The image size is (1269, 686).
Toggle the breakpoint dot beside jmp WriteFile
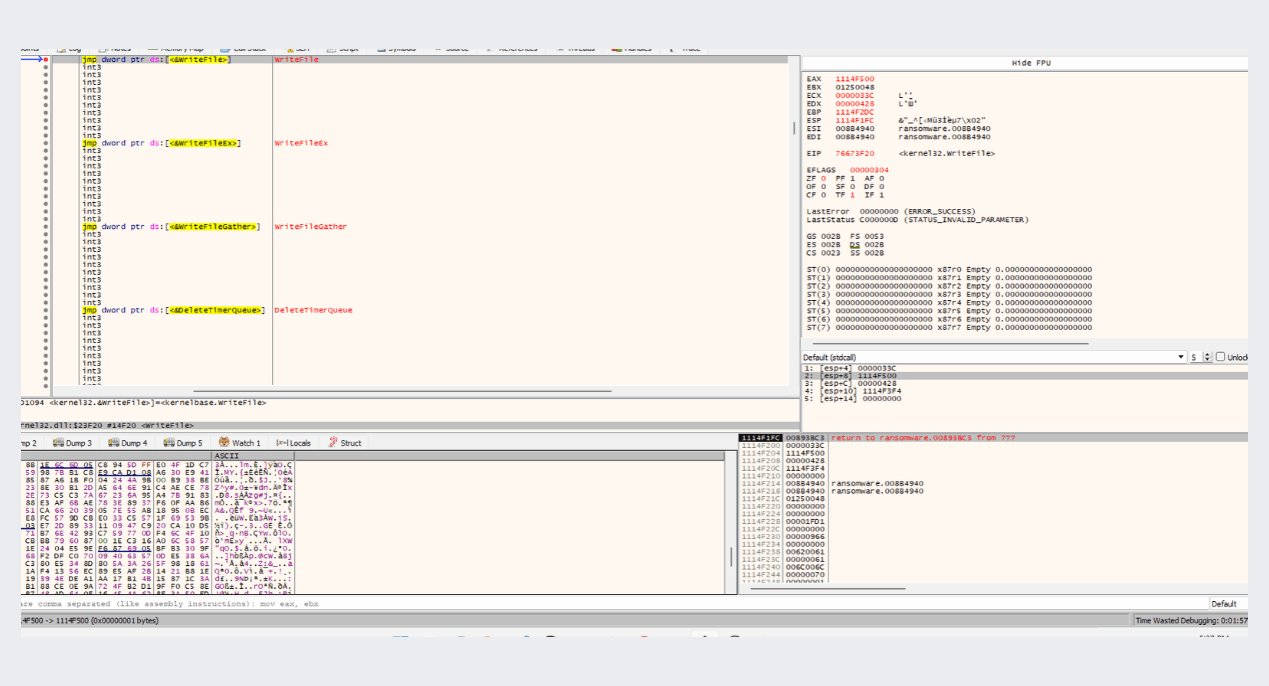coord(46,60)
